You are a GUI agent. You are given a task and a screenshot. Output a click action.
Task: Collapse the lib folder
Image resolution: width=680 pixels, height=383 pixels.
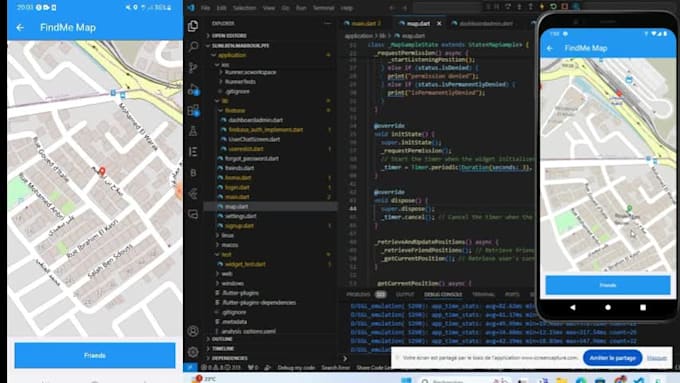(225, 101)
